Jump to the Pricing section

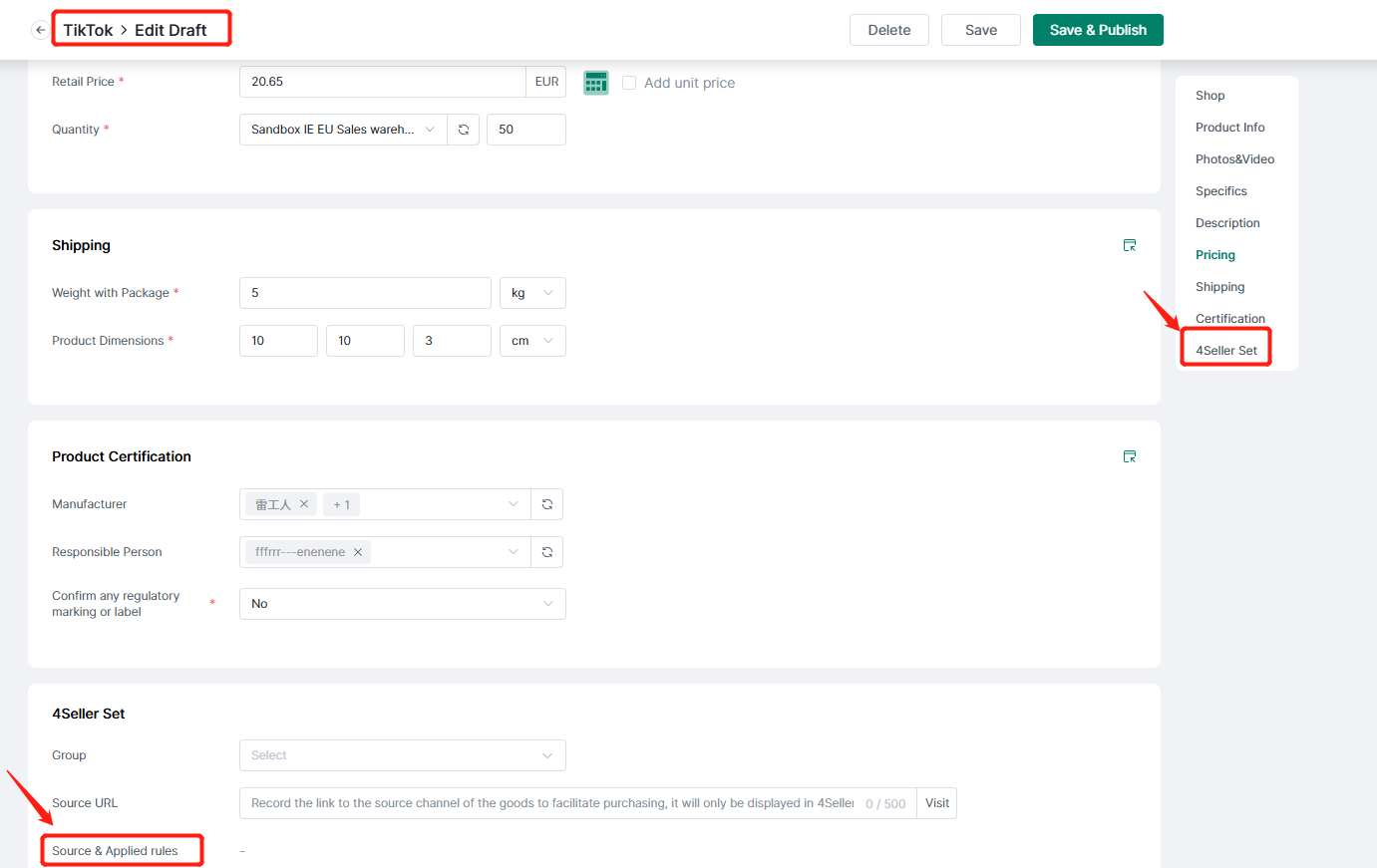(1215, 255)
